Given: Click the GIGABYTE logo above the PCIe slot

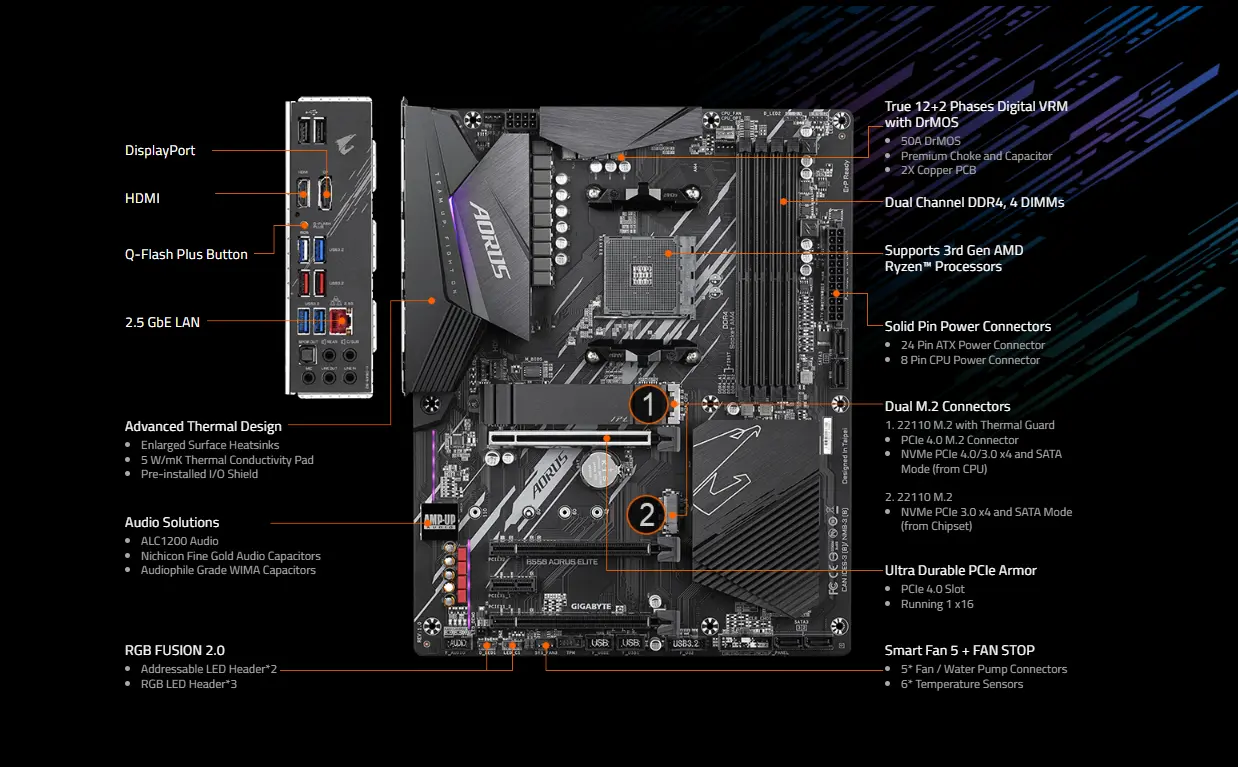Looking at the screenshot, I should coord(590,606).
